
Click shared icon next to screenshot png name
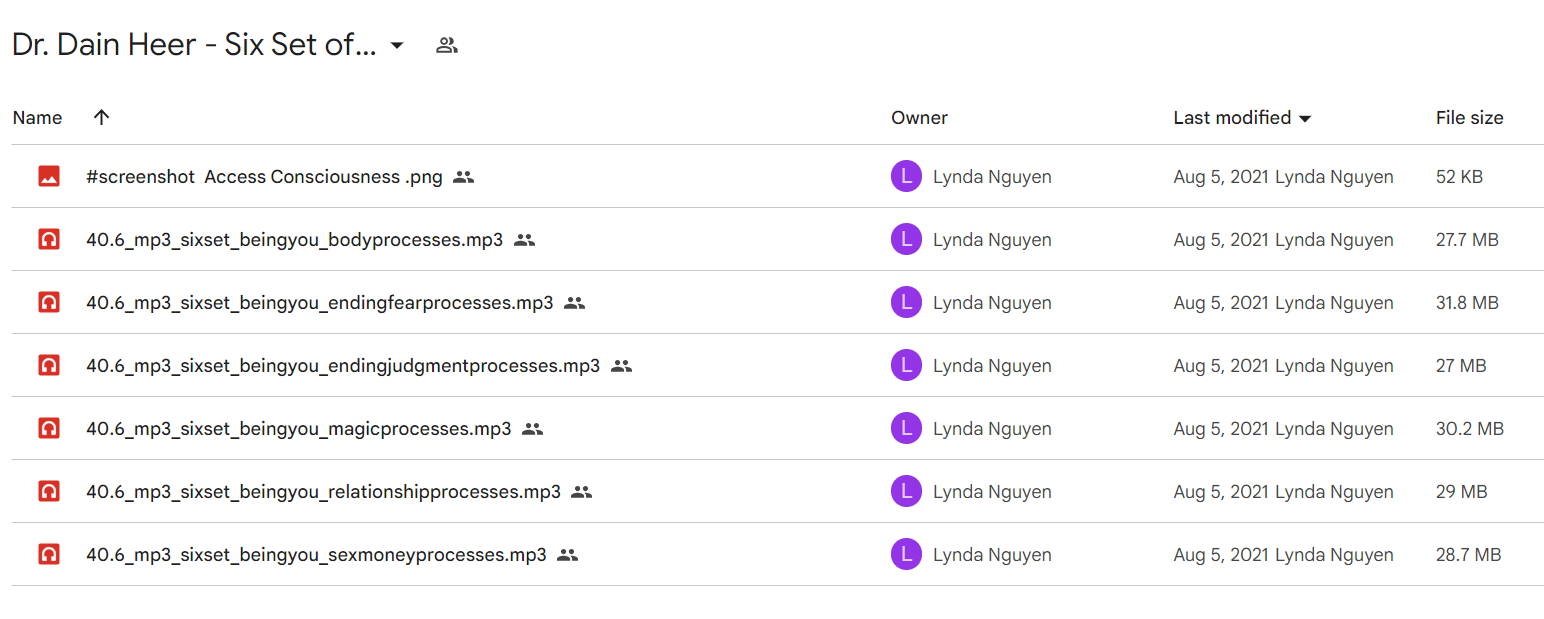pos(463,177)
